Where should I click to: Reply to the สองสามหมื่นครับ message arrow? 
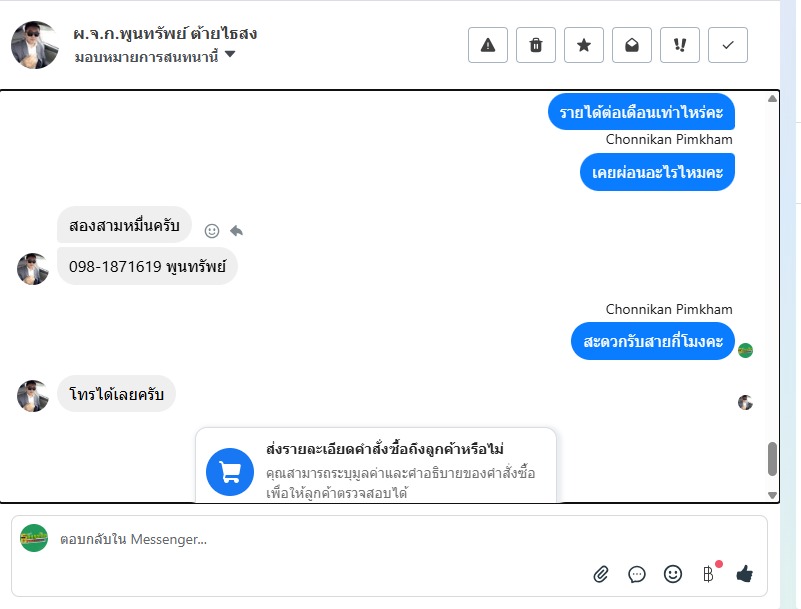click(x=236, y=231)
